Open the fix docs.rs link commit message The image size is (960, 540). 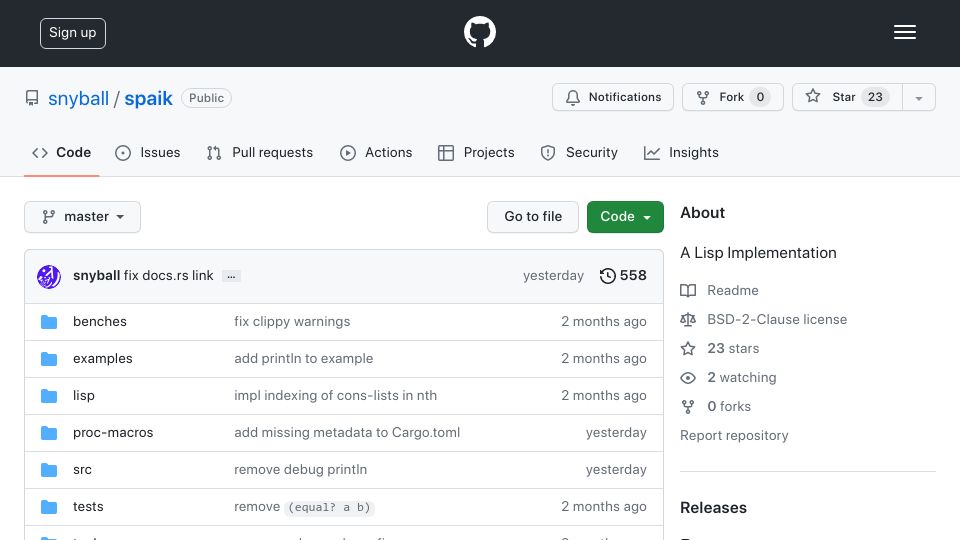168,276
